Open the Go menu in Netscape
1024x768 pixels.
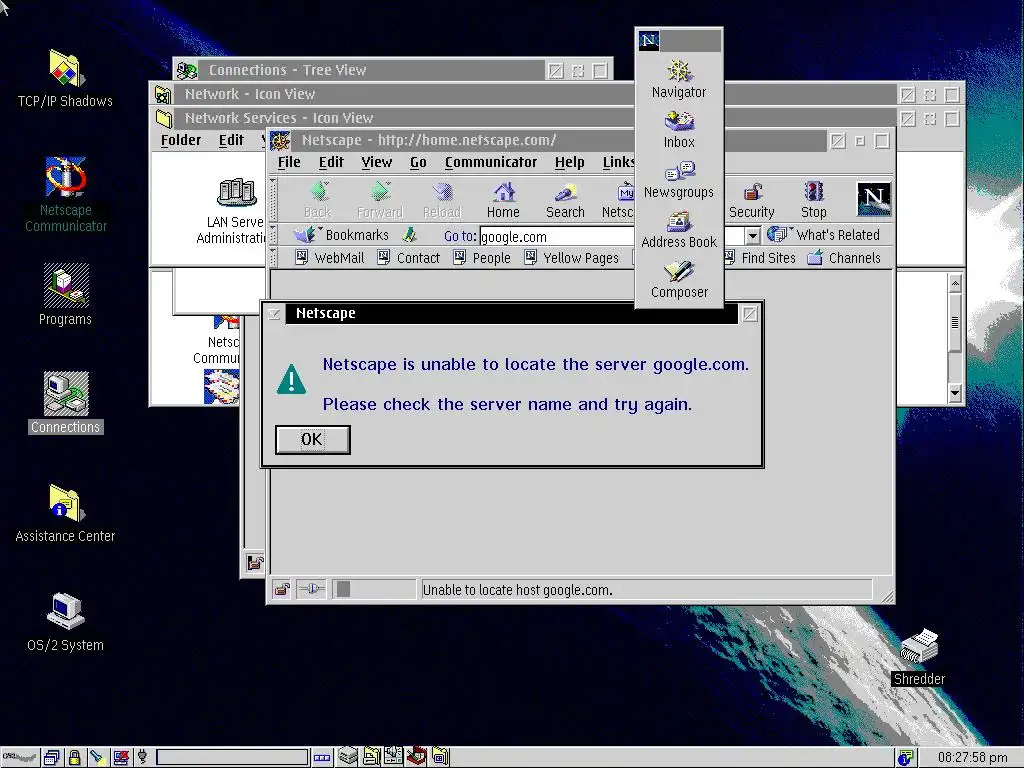coord(418,162)
